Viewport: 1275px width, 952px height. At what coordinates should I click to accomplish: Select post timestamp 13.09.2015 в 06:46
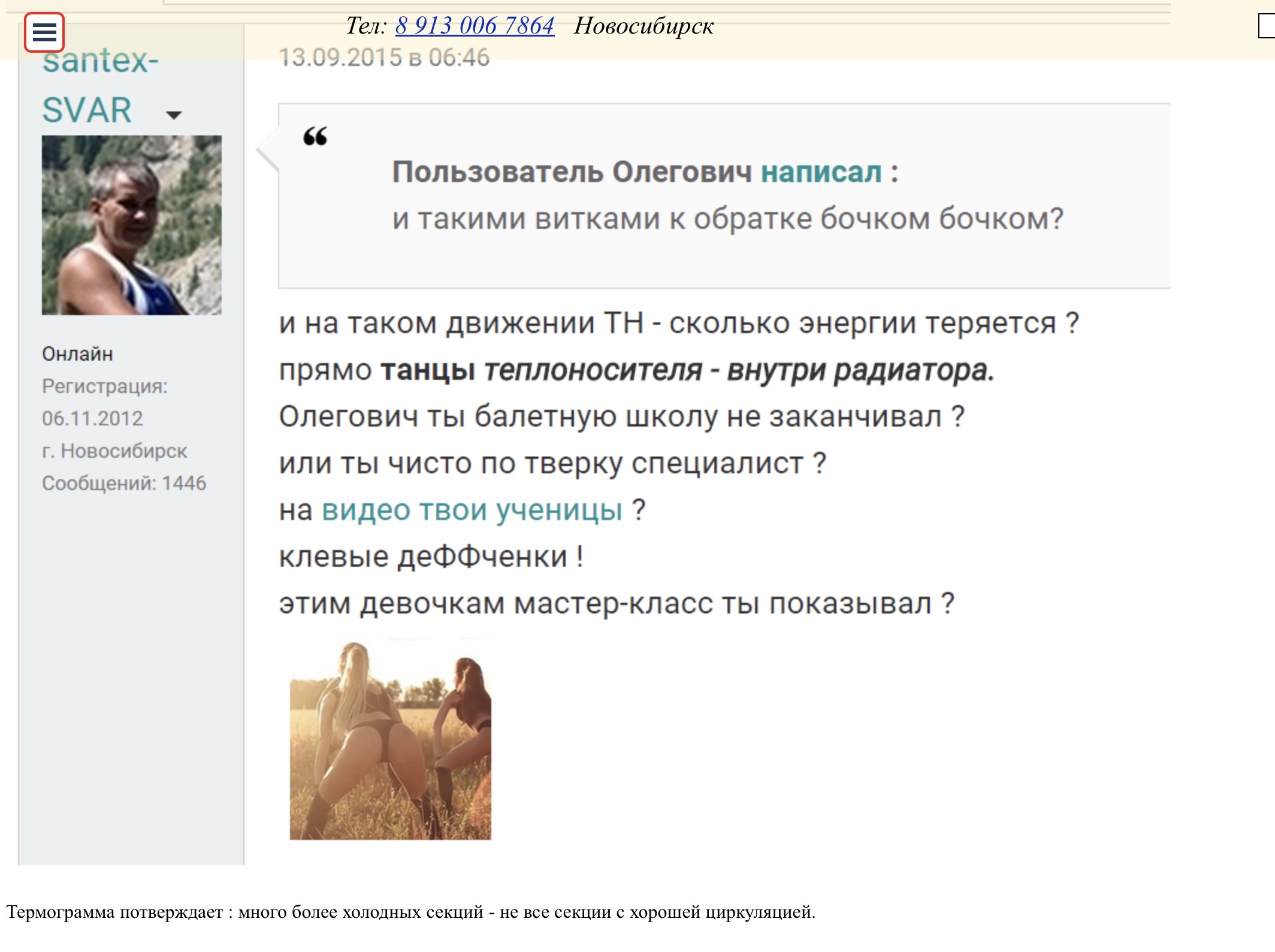[385, 58]
